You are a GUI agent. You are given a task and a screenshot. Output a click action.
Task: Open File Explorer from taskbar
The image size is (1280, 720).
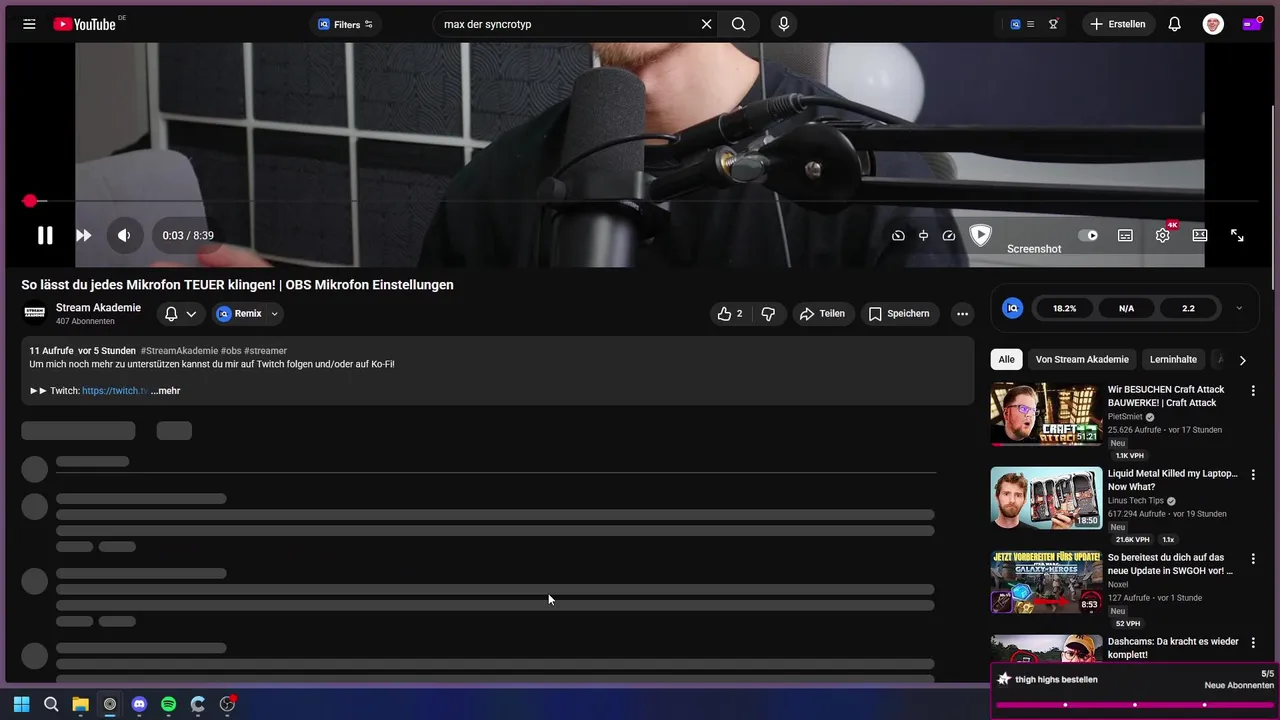click(80, 704)
